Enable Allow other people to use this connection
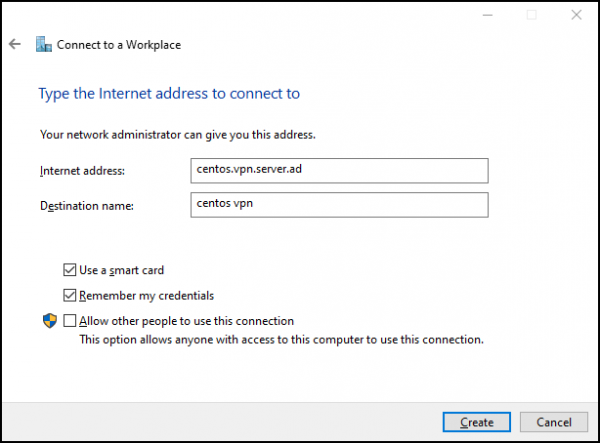This screenshot has width=600, height=443. [69, 321]
